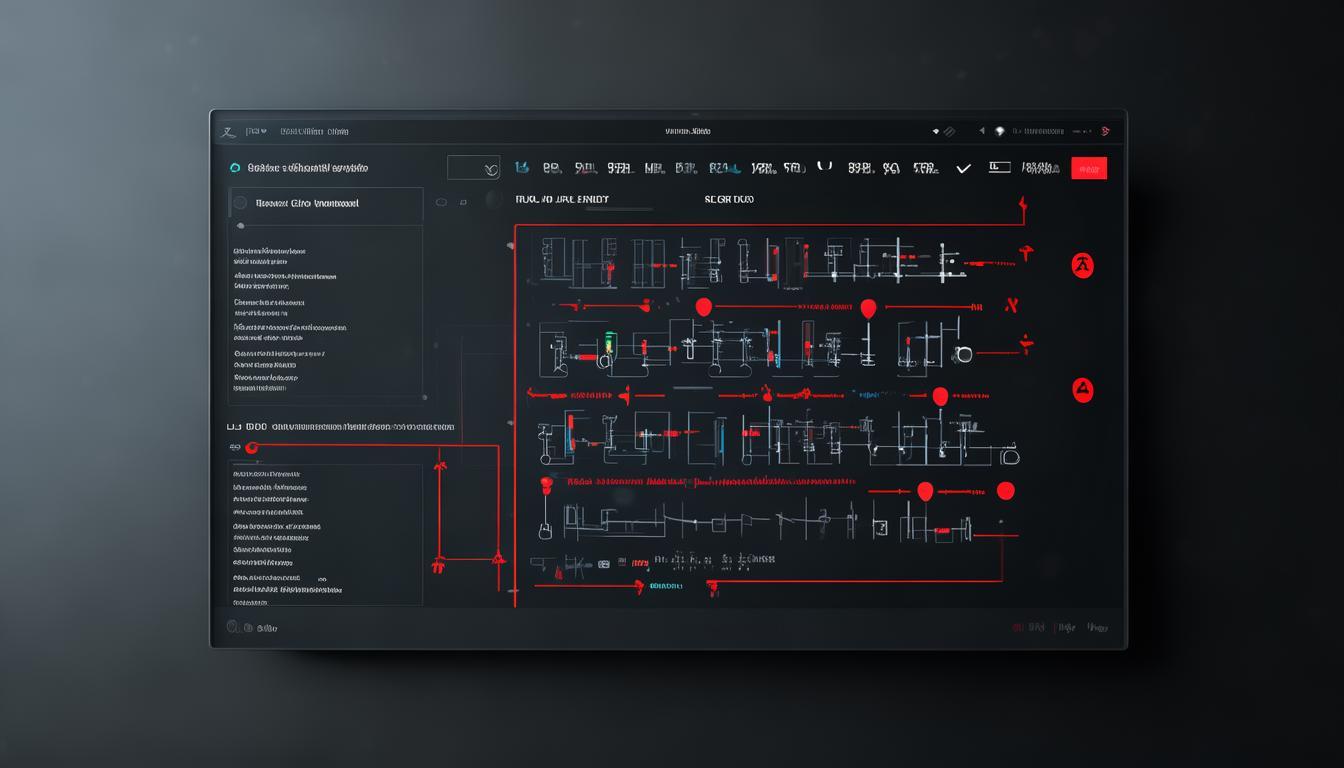Click the circular icon in bottom-left status bar

click(x=234, y=627)
